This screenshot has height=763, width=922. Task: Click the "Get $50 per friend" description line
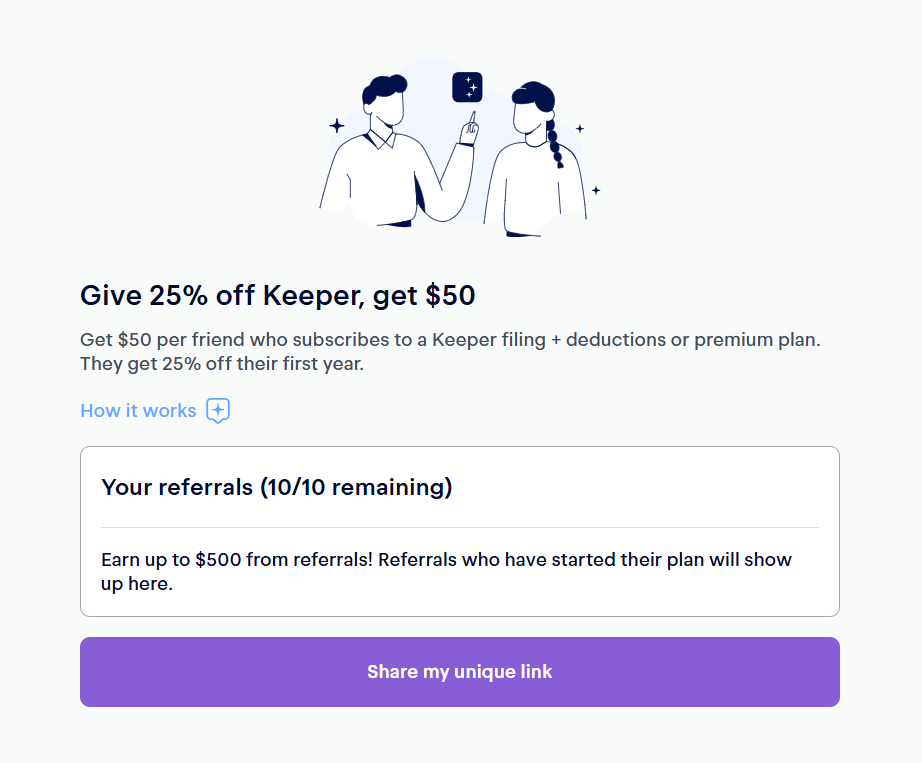(450, 340)
